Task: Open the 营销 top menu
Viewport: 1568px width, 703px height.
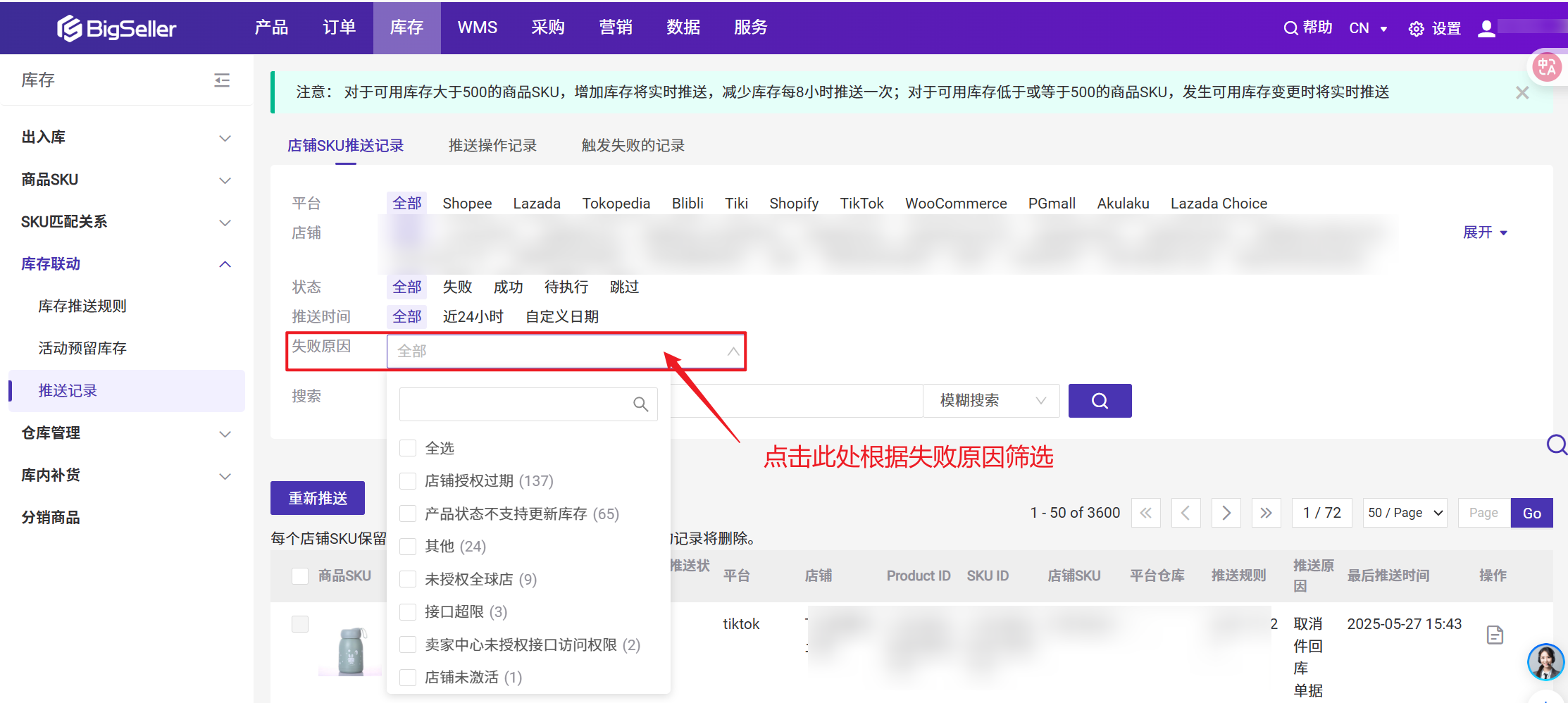Action: tap(616, 27)
